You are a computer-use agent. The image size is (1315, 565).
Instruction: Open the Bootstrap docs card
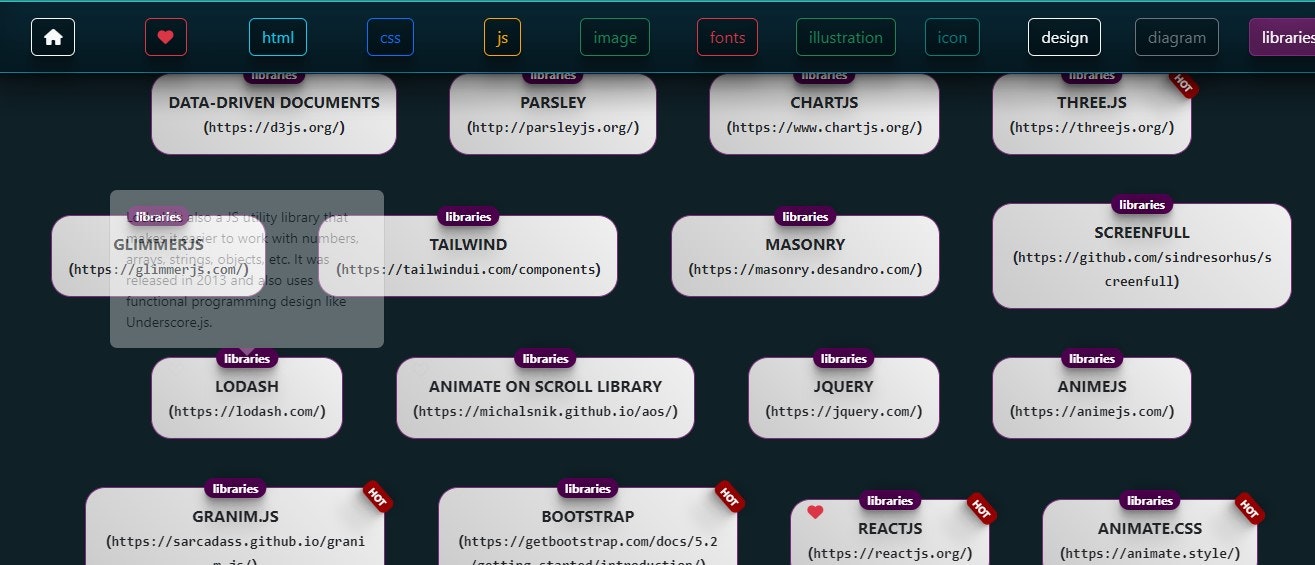click(588, 528)
